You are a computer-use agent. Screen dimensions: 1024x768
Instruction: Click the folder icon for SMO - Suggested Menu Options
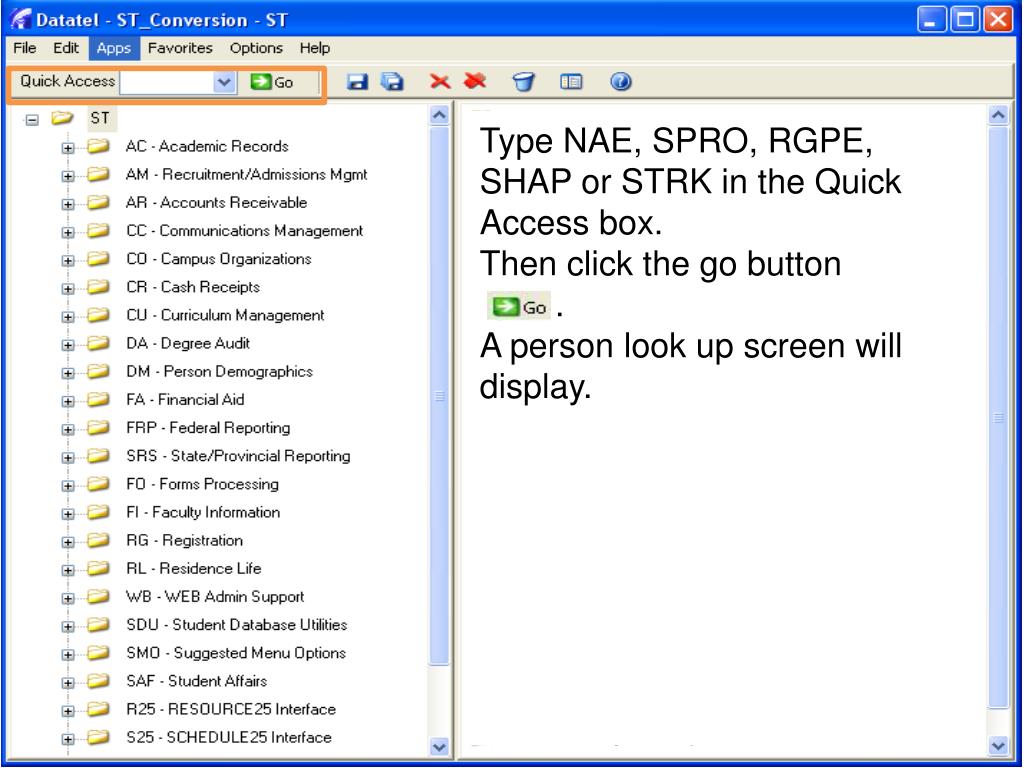coord(98,652)
